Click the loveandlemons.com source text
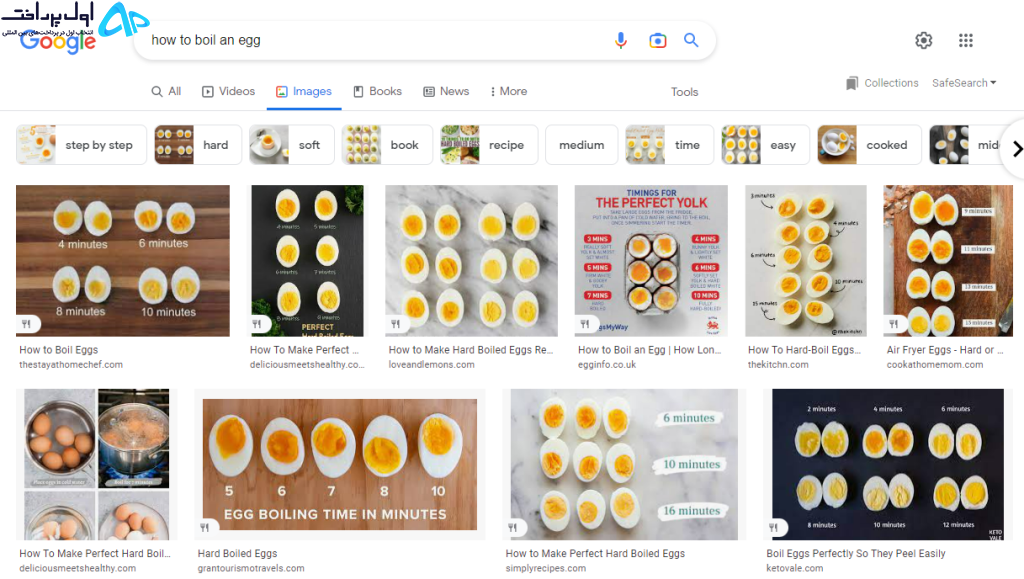The image size is (1024, 579). coord(432,365)
